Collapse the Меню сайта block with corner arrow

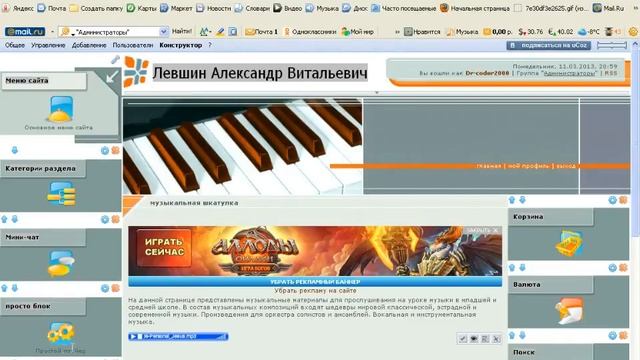coord(112,77)
